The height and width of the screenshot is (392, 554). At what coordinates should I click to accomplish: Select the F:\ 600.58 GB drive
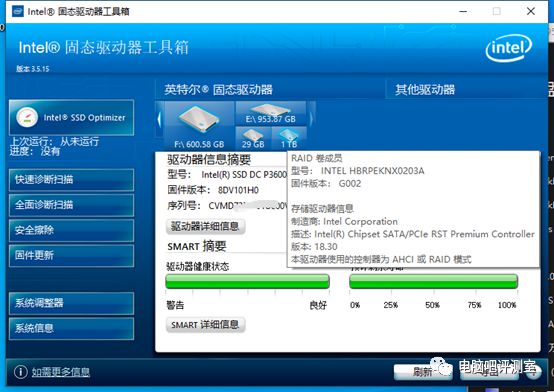(199, 125)
